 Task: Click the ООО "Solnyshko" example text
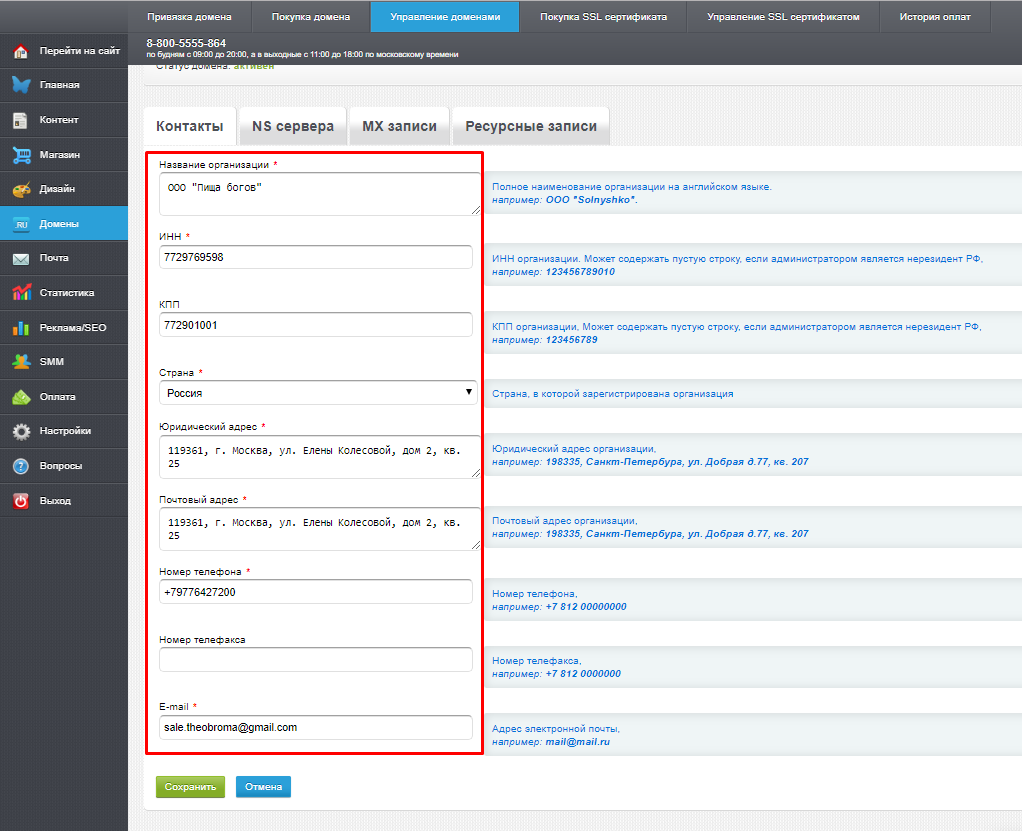590,199
